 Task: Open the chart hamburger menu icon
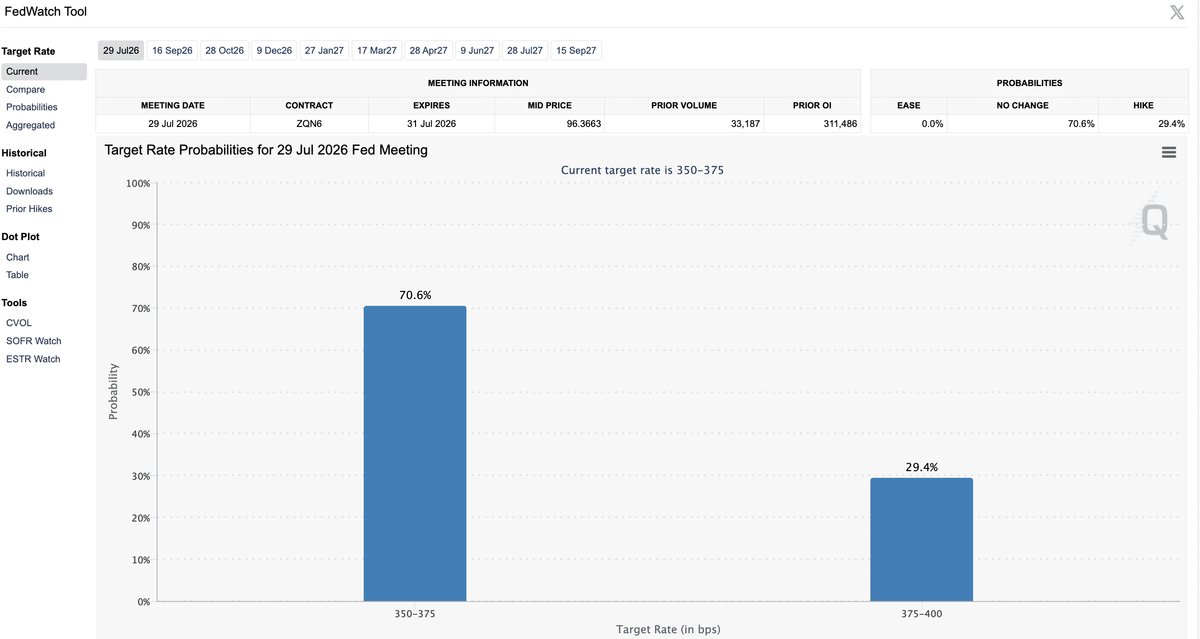point(1169,152)
